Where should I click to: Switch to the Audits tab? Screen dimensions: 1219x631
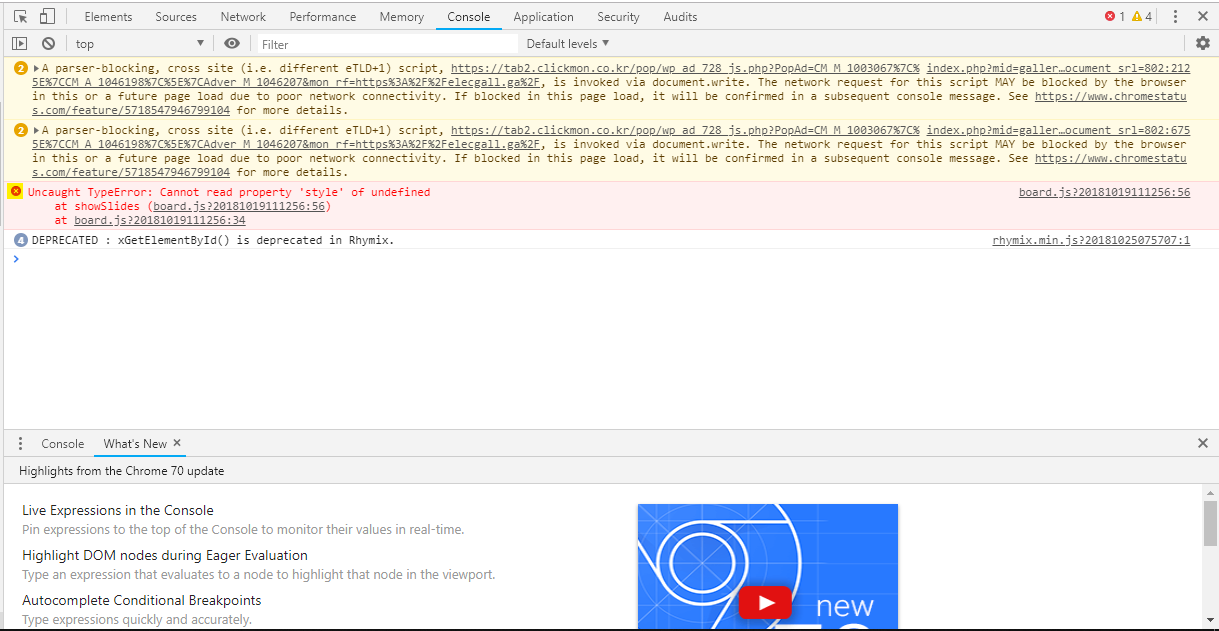pos(680,17)
